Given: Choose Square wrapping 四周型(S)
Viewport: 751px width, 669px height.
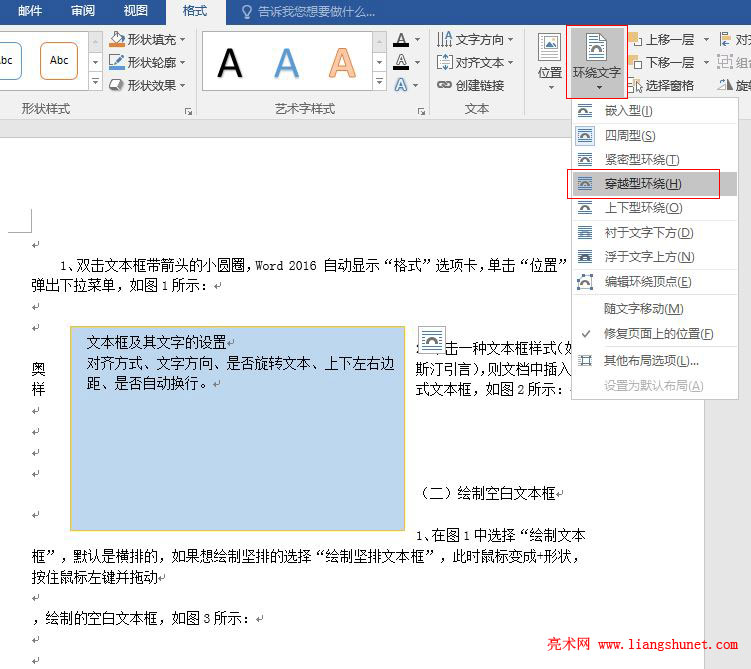Looking at the screenshot, I should [x=655, y=136].
